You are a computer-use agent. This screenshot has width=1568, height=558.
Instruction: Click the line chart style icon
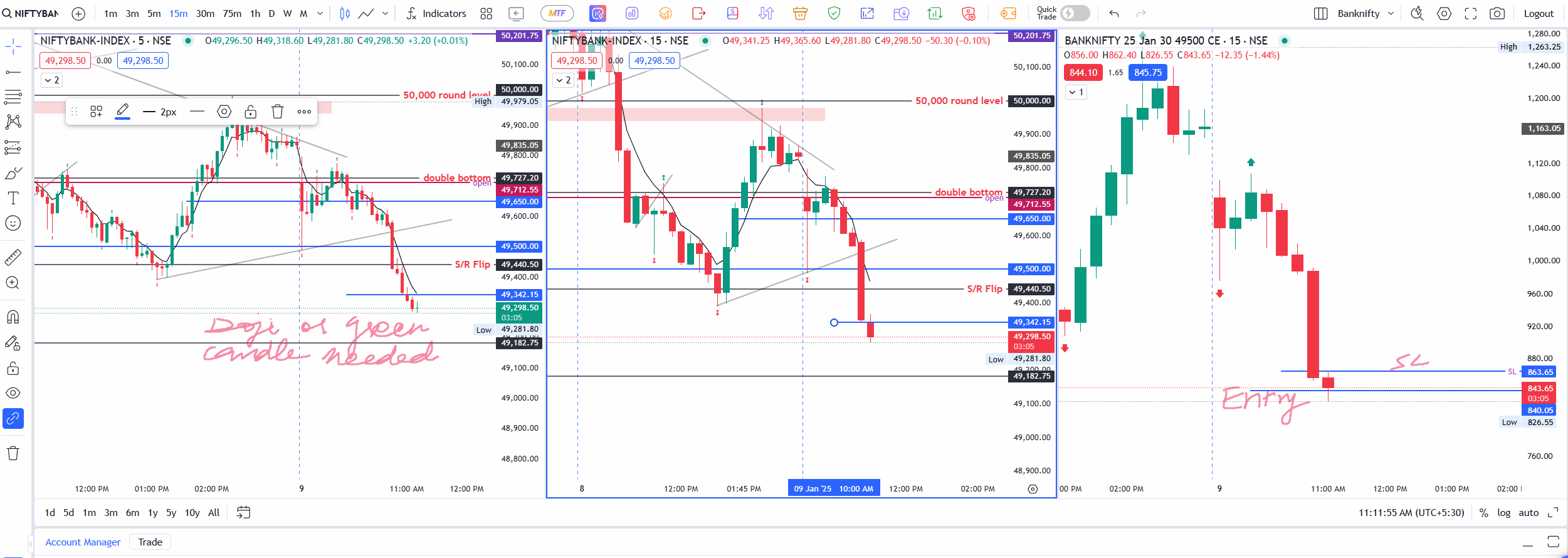point(366,14)
